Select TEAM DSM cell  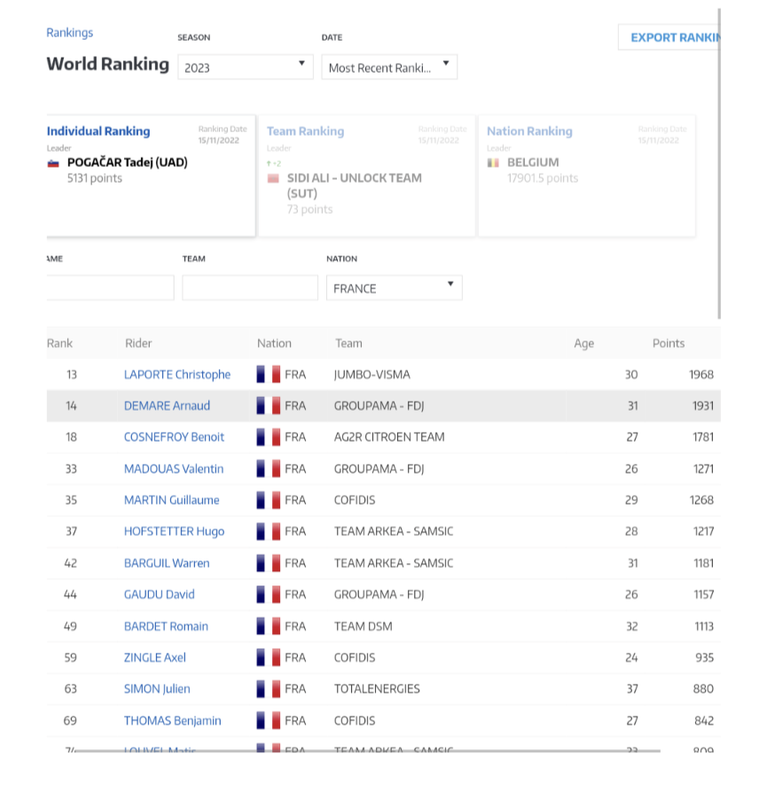coord(363,626)
